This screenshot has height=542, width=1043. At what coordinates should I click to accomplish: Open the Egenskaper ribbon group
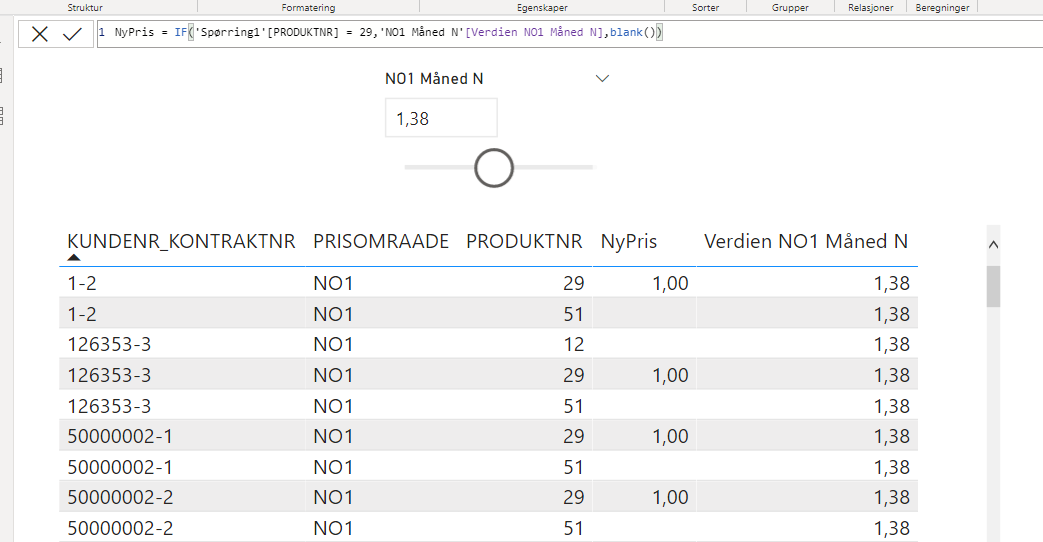click(x=542, y=7)
